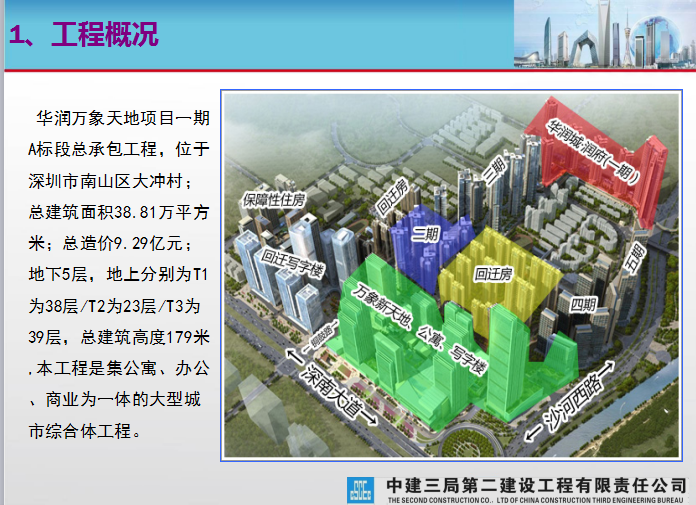Click the green 万象新天地、公寓、写字楼 label
Image resolution: width=696 pixels, height=505 pixels.
(418, 328)
